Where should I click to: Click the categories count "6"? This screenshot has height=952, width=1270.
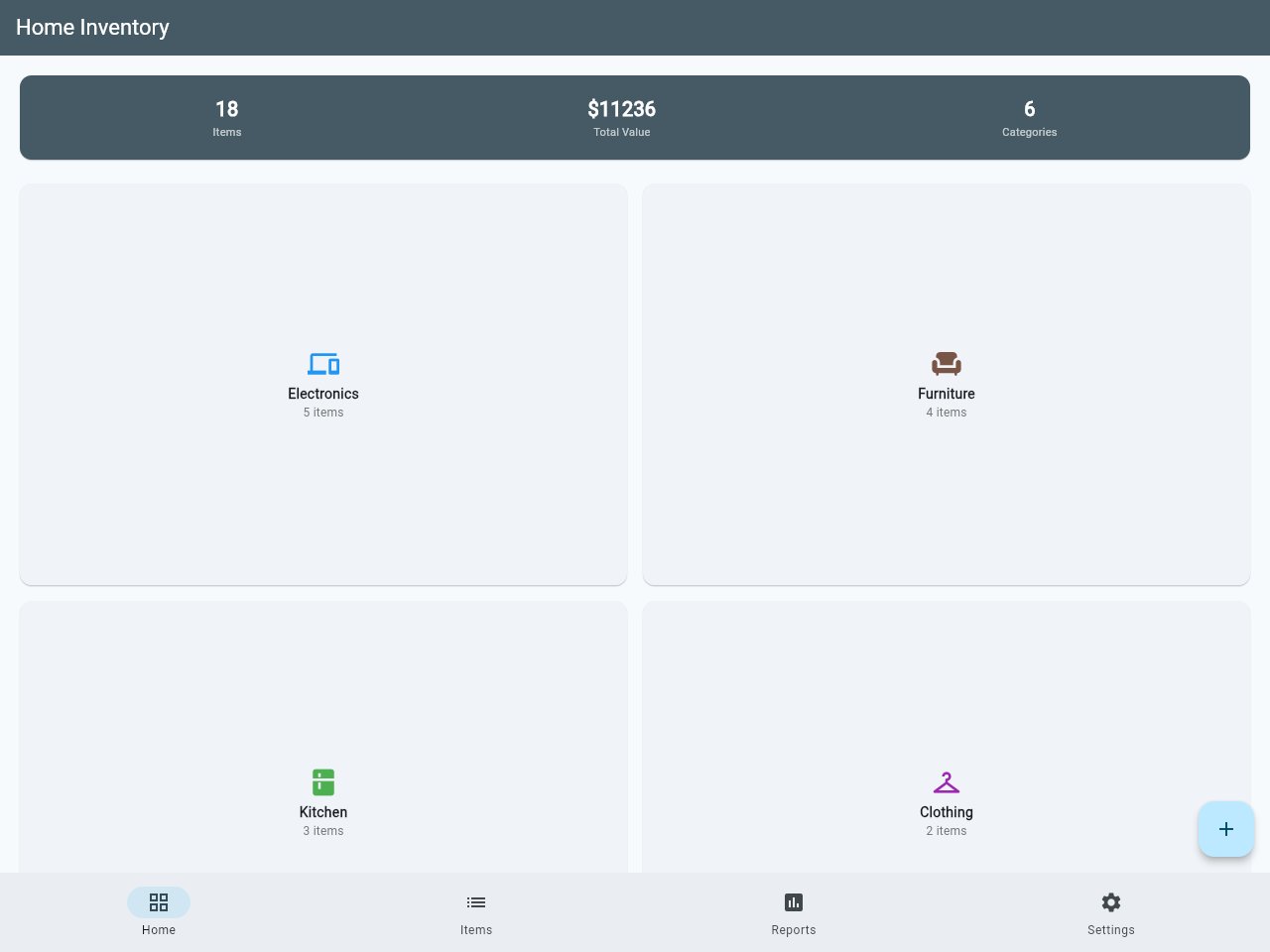tap(1030, 109)
